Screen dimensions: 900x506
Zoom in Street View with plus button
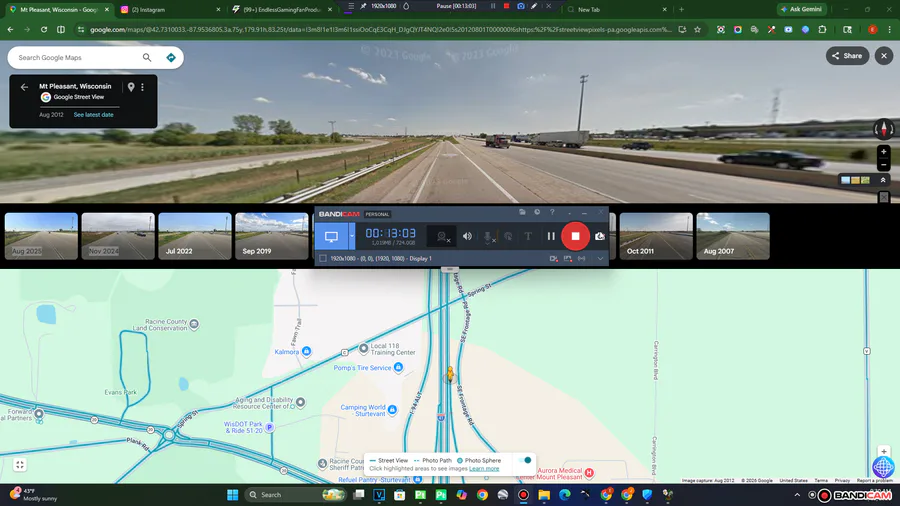point(883,151)
